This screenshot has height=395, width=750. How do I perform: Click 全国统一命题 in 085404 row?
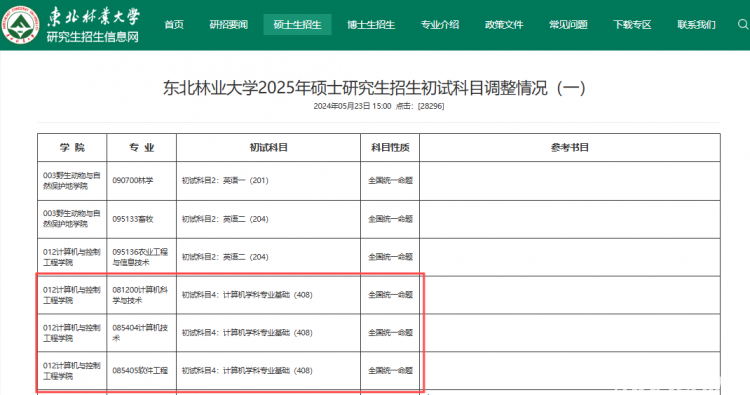pyautogui.click(x=390, y=333)
